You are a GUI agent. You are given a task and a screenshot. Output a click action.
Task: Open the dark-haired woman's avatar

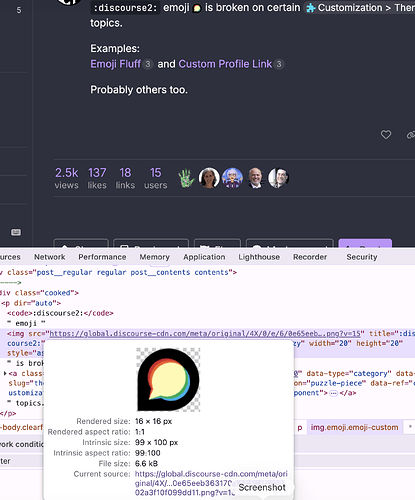(x=209, y=178)
